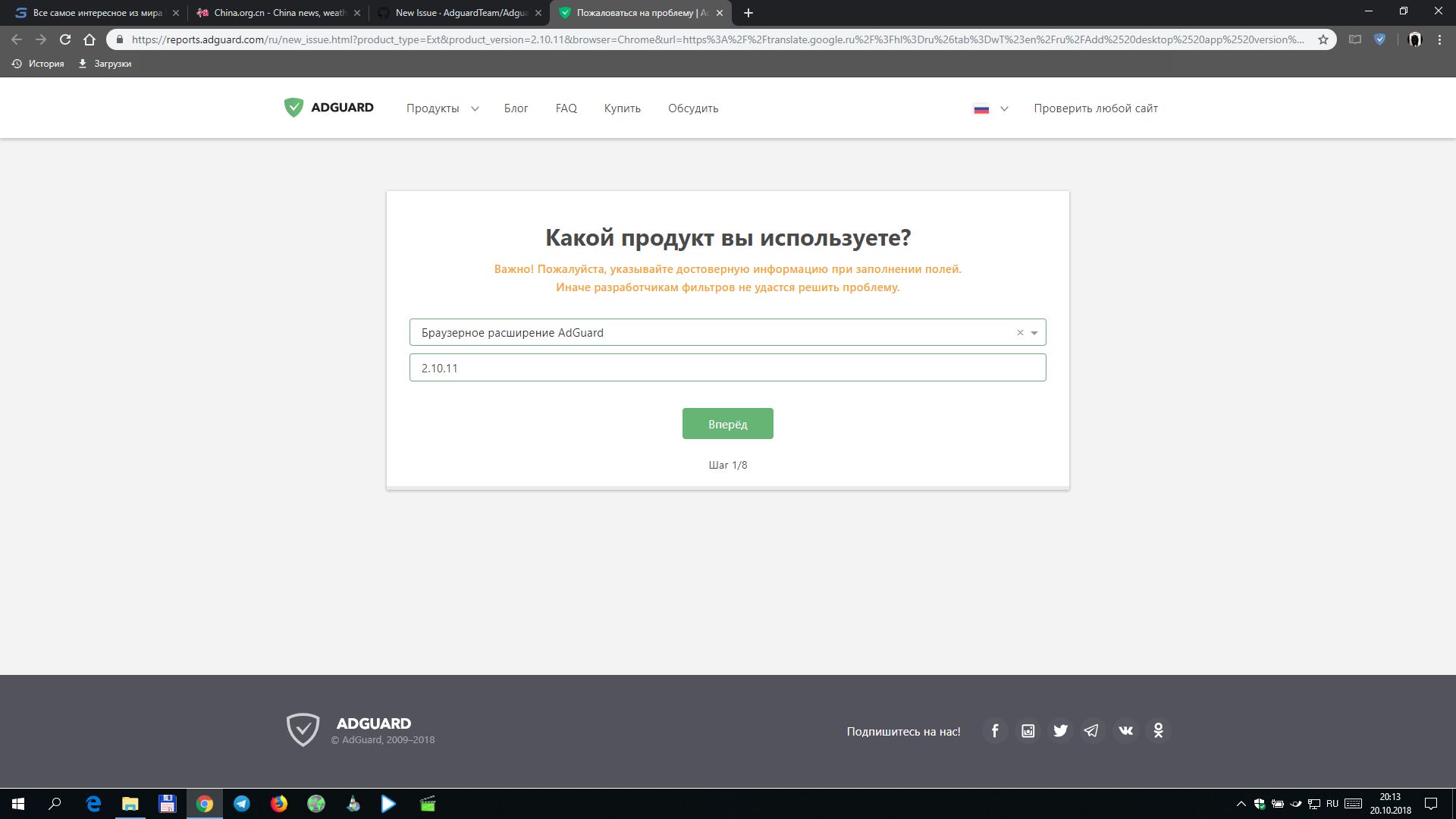
Task: Open Windows Start menu
Action: coord(18,804)
